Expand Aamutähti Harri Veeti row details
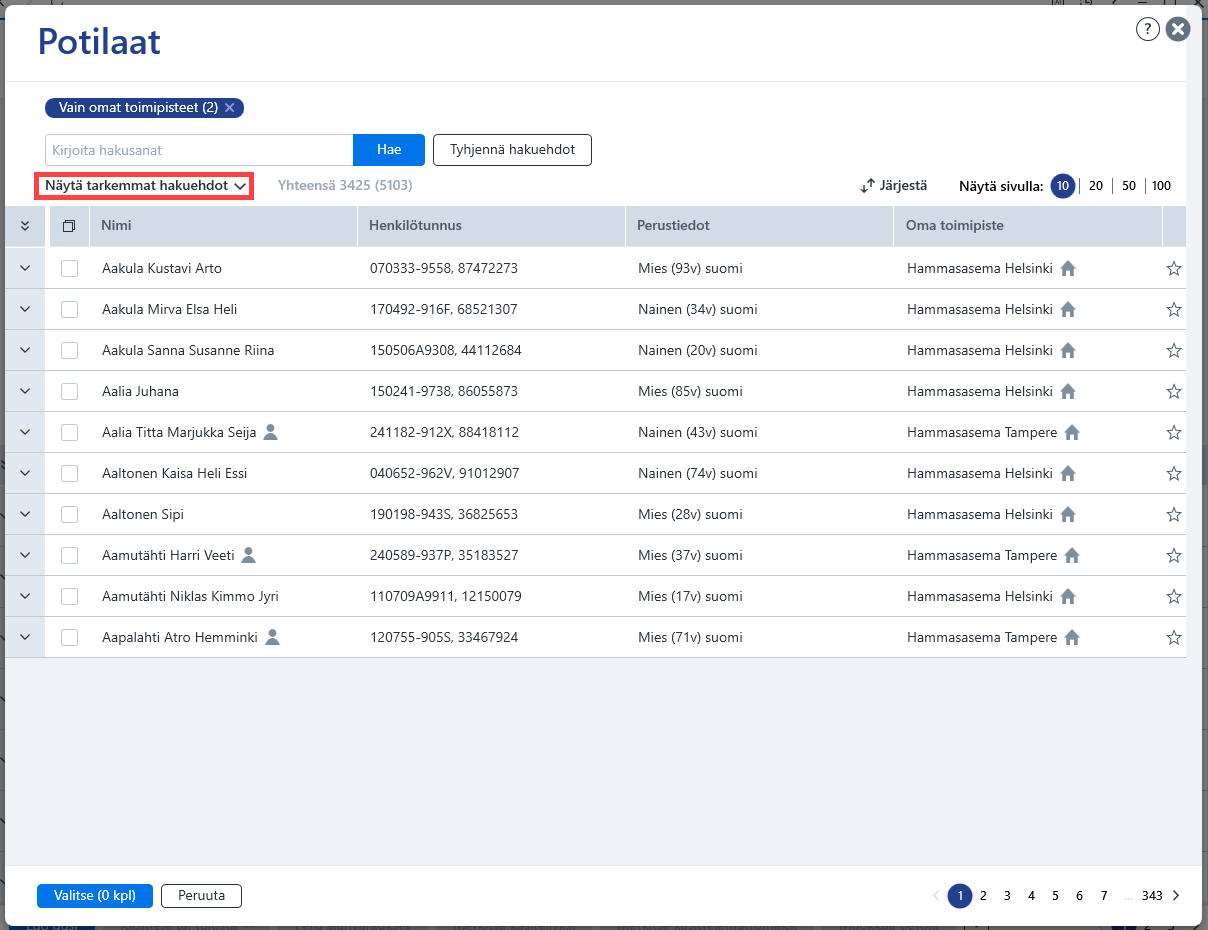 [25, 555]
